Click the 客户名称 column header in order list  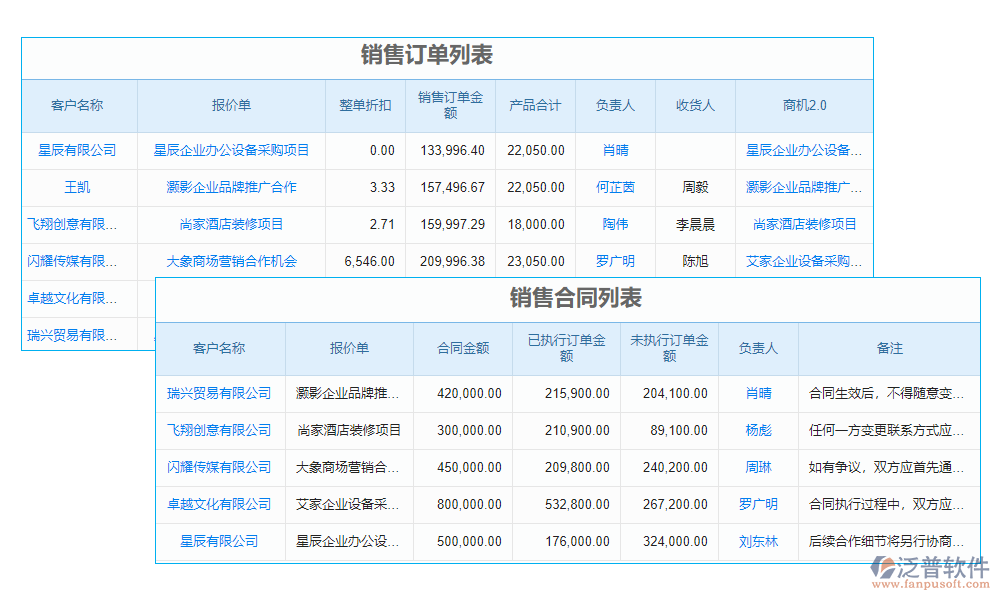pos(78,105)
